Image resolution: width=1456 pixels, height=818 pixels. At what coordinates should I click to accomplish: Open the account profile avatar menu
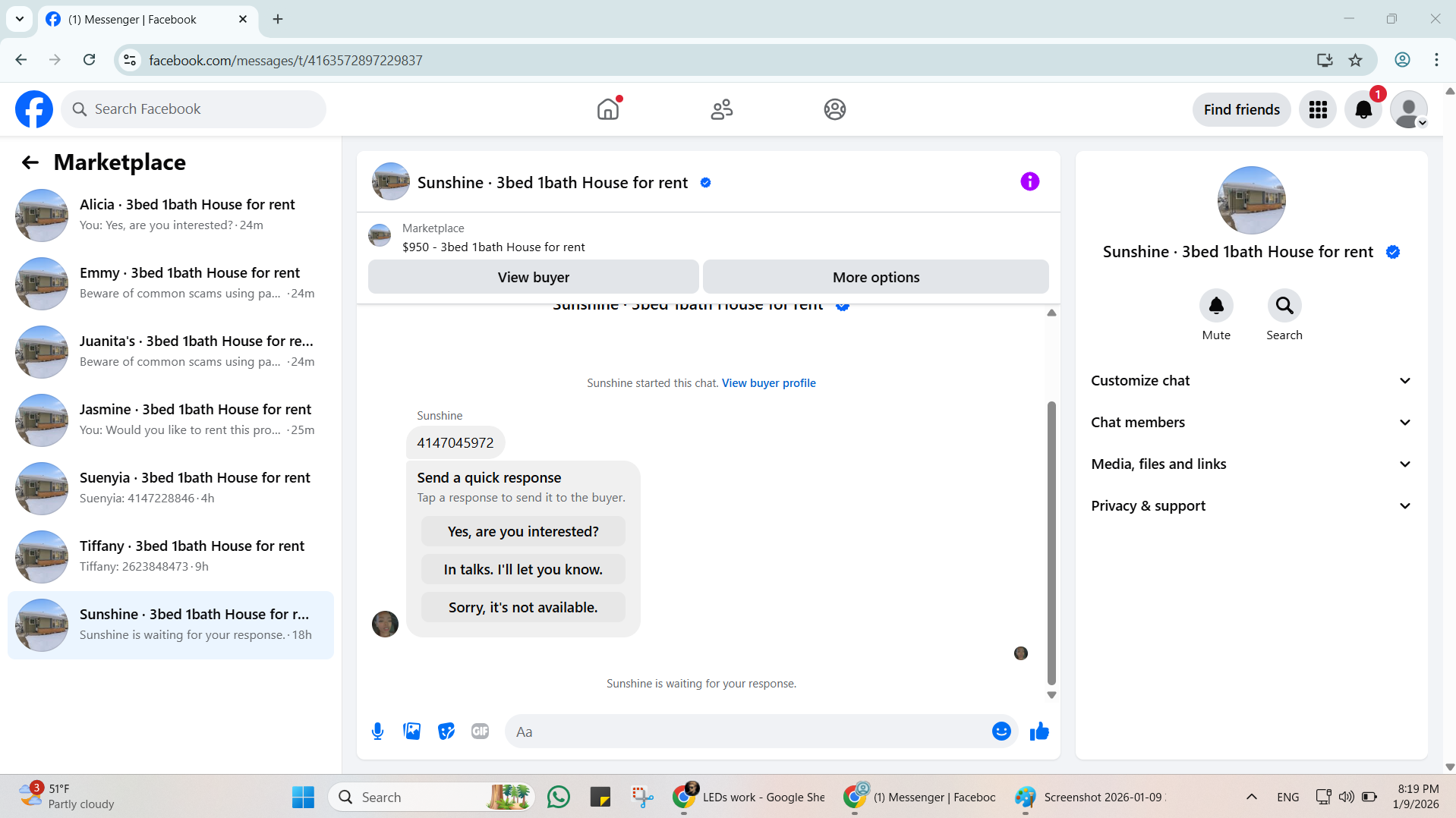tap(1409, 109)
